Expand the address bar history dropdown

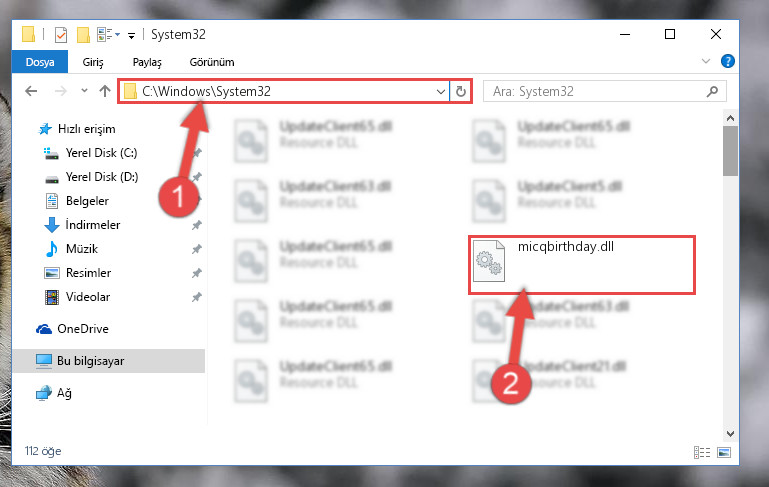click(x=440, y=91)
